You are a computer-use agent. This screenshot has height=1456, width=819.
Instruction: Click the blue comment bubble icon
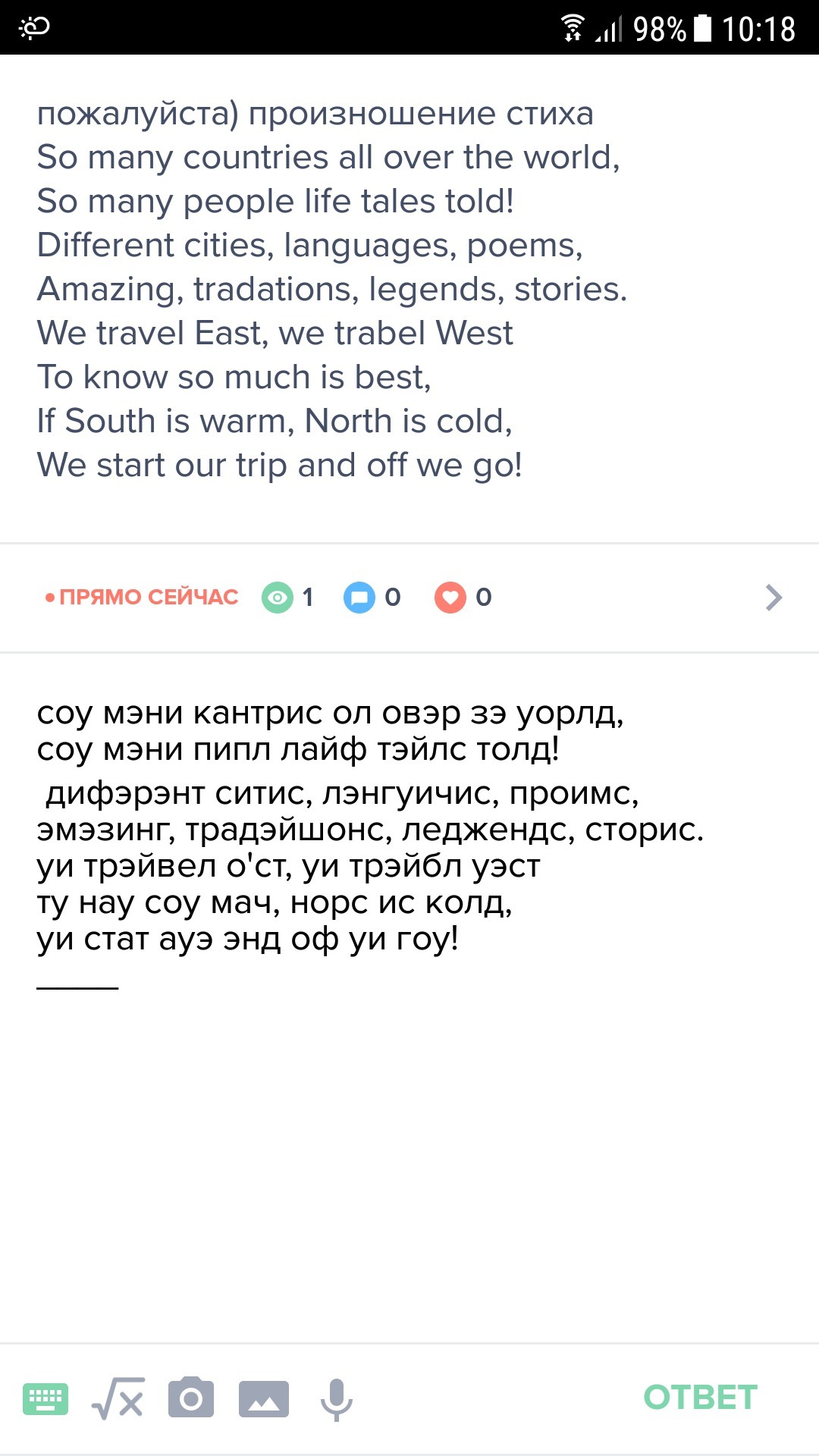(359, 598)
